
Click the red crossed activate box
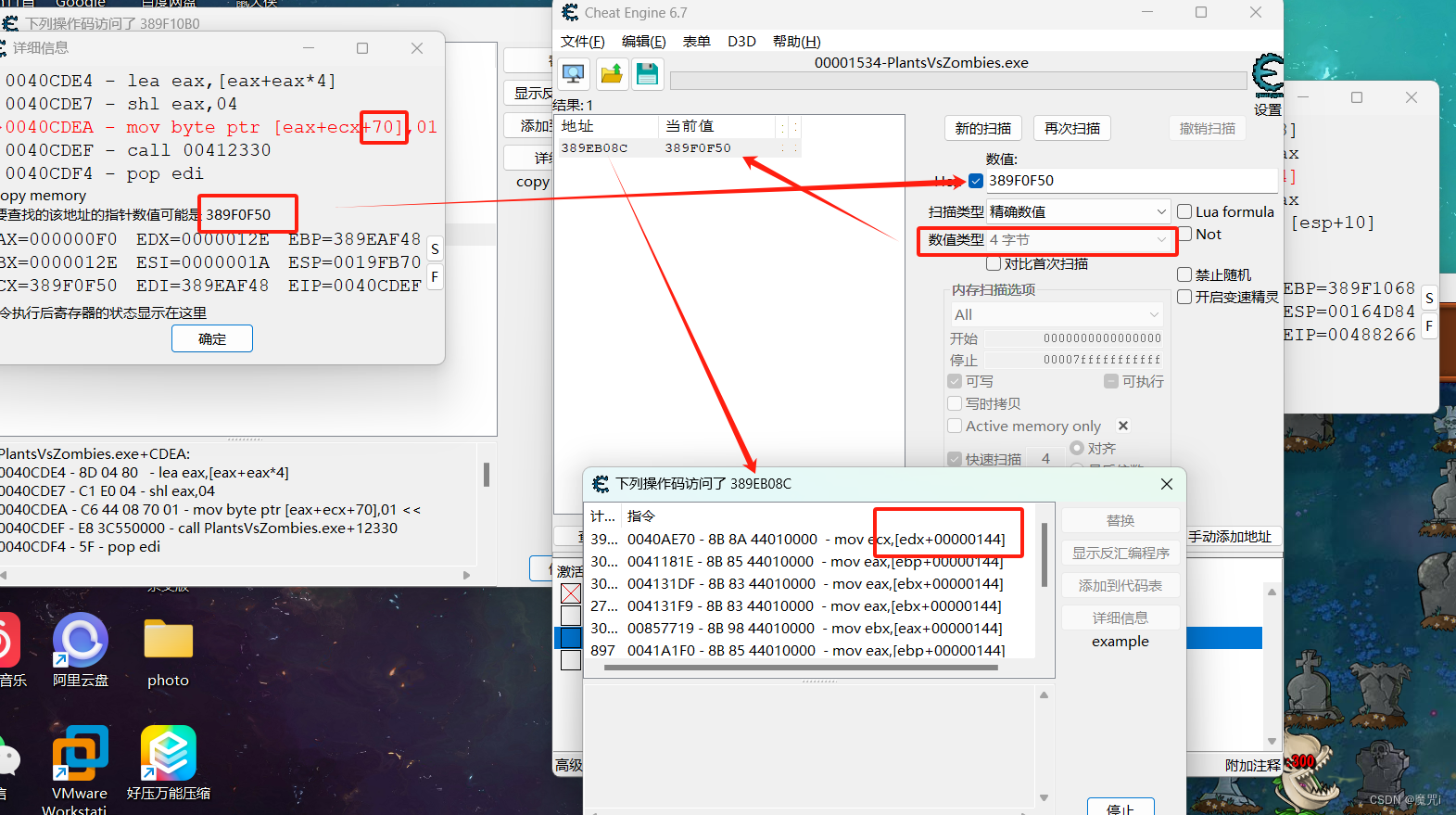point(571,593)
